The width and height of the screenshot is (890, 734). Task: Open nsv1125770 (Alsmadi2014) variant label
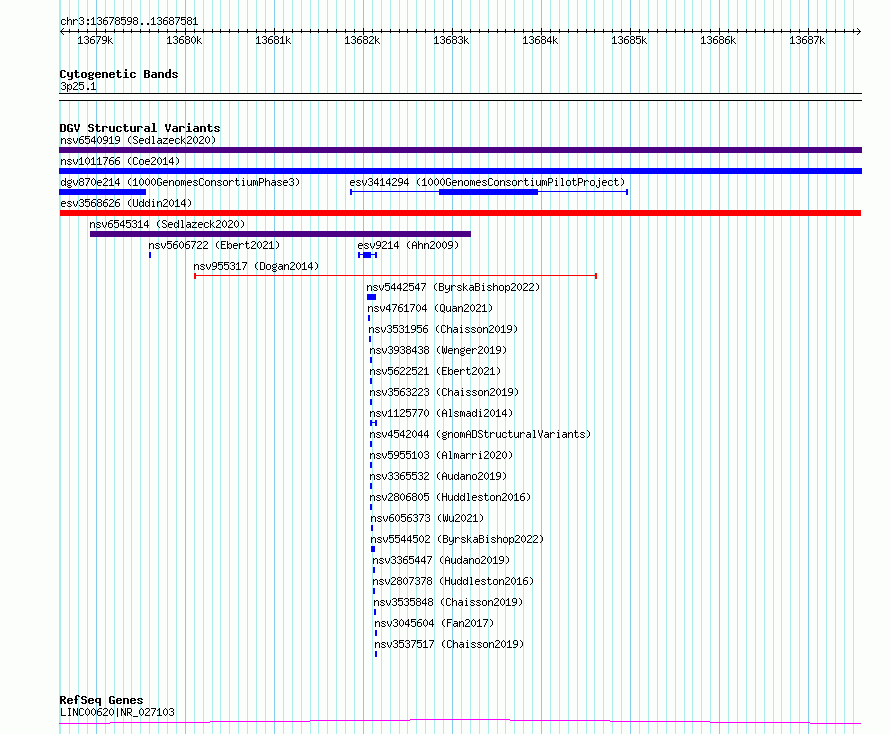441,413
